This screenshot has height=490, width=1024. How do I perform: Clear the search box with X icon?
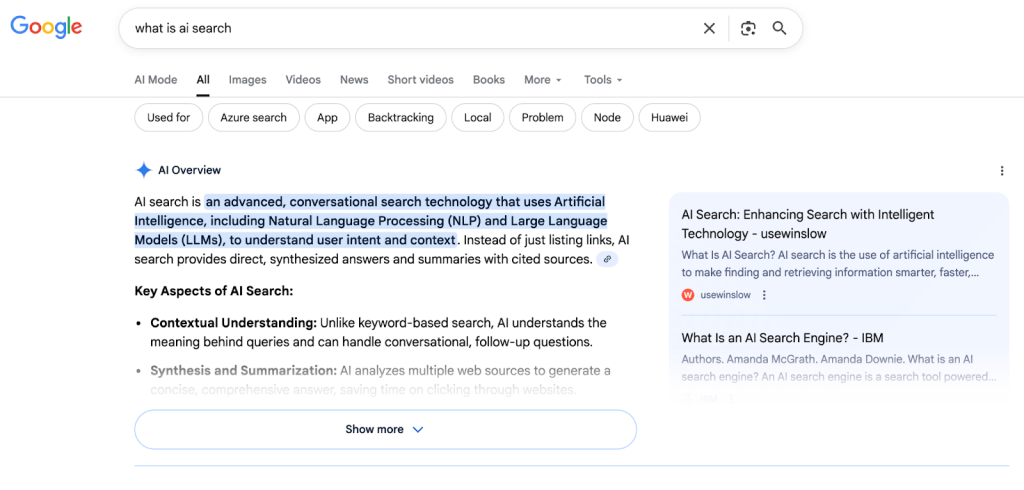709,28
